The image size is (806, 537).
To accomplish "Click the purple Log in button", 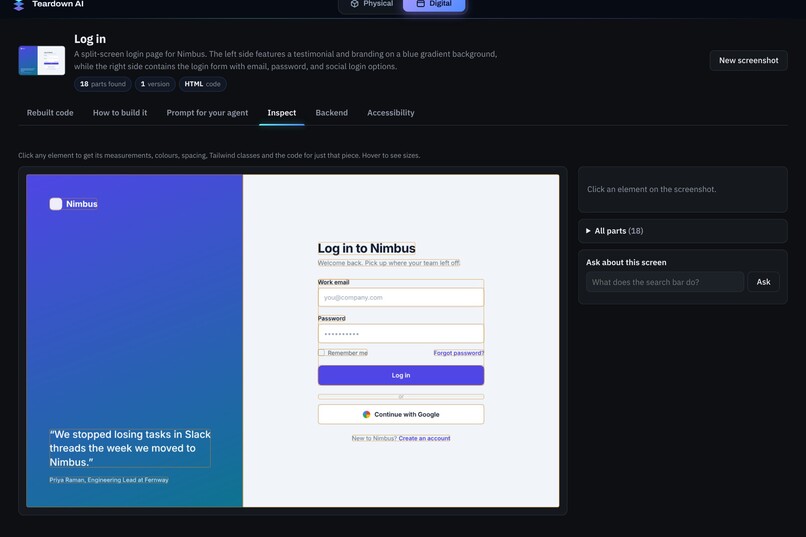I will (401, 375).
